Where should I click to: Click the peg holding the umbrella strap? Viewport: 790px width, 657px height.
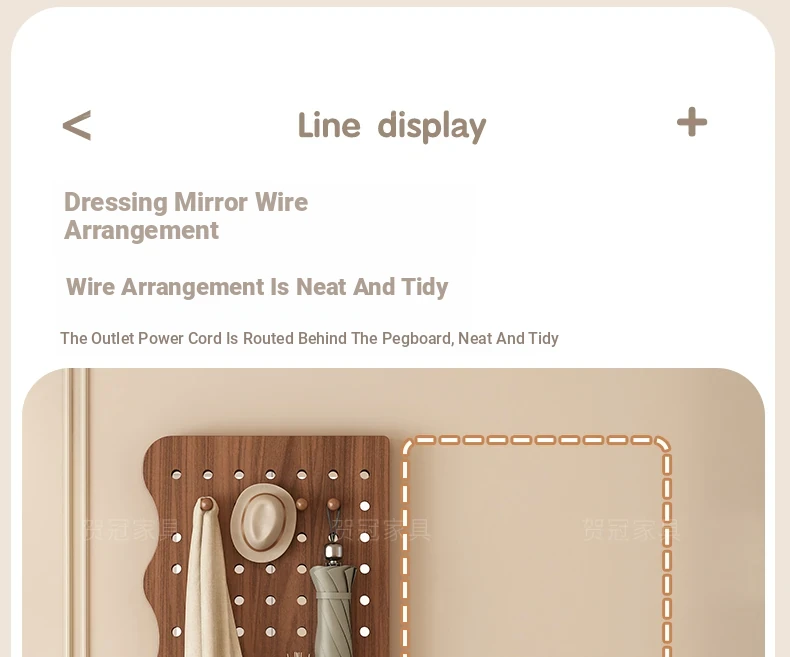333,503
